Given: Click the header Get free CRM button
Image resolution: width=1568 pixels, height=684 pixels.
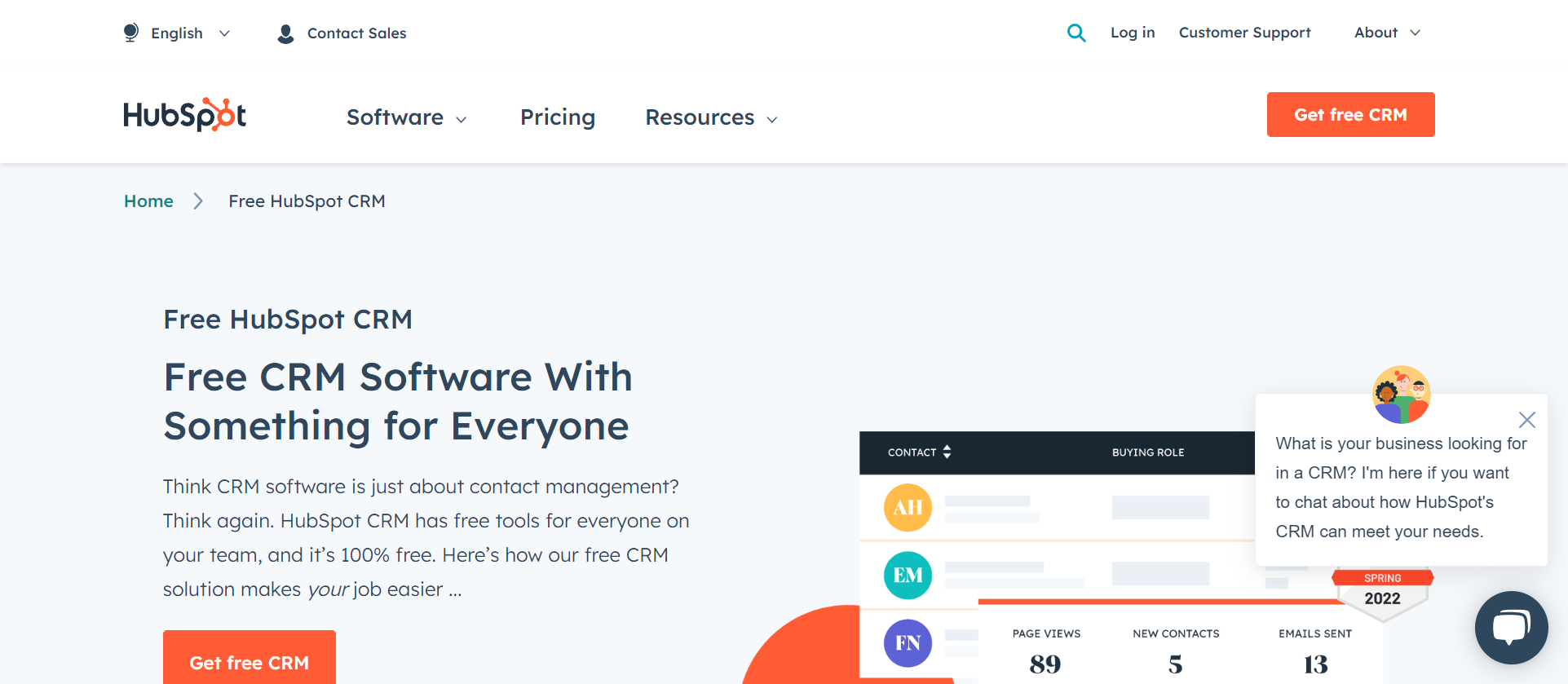Looking at the screenshot, I should 1350,114.
